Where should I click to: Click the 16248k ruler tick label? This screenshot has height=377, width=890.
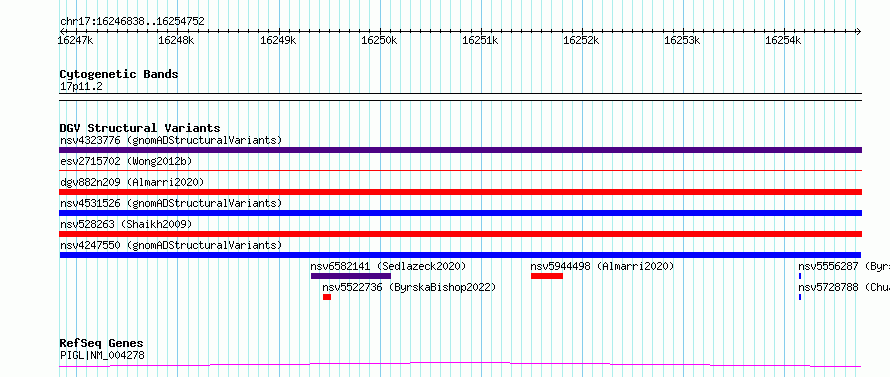click(x=177, y=40)
